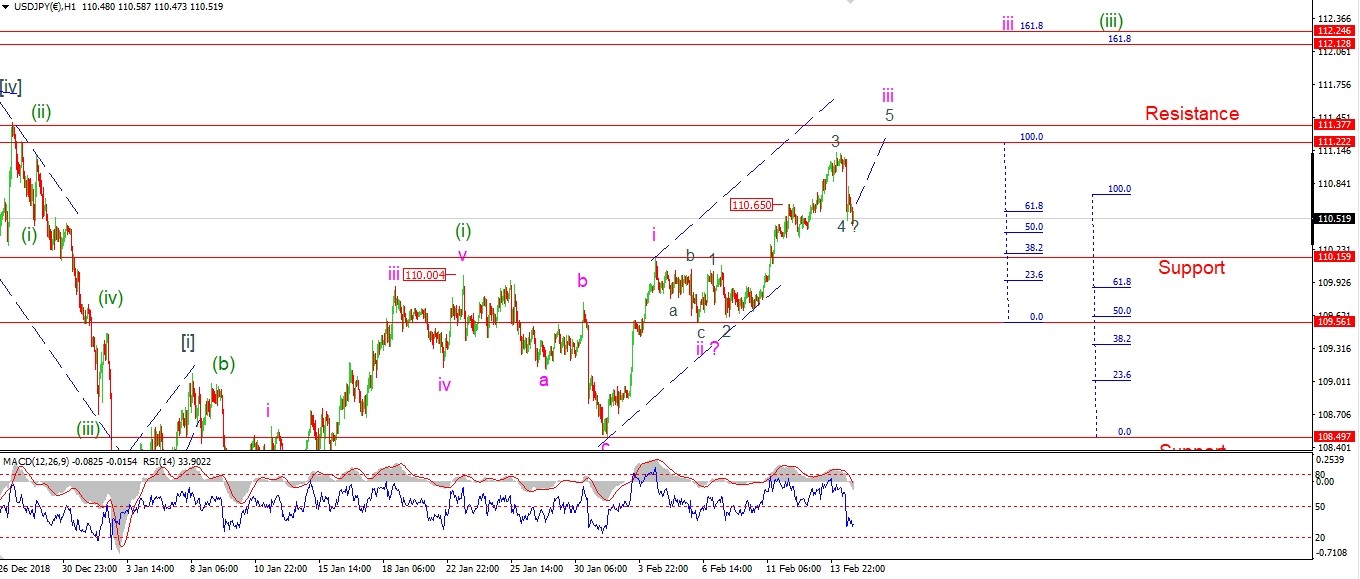
Task: Select the 111.377 resistance price tag
Action: pyautogui.click(x=1335, y=124)
